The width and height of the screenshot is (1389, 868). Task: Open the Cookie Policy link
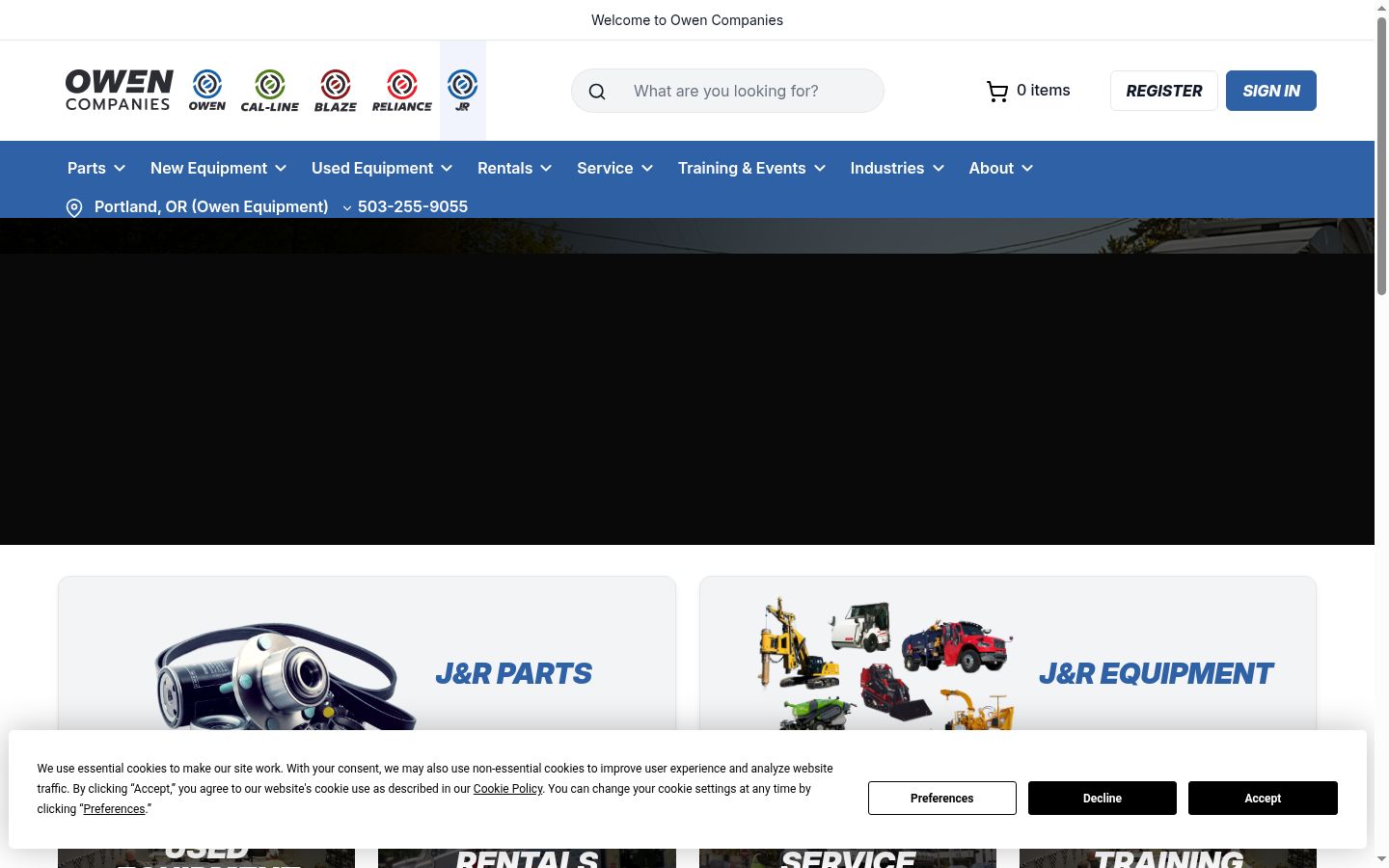pos(507,789)
